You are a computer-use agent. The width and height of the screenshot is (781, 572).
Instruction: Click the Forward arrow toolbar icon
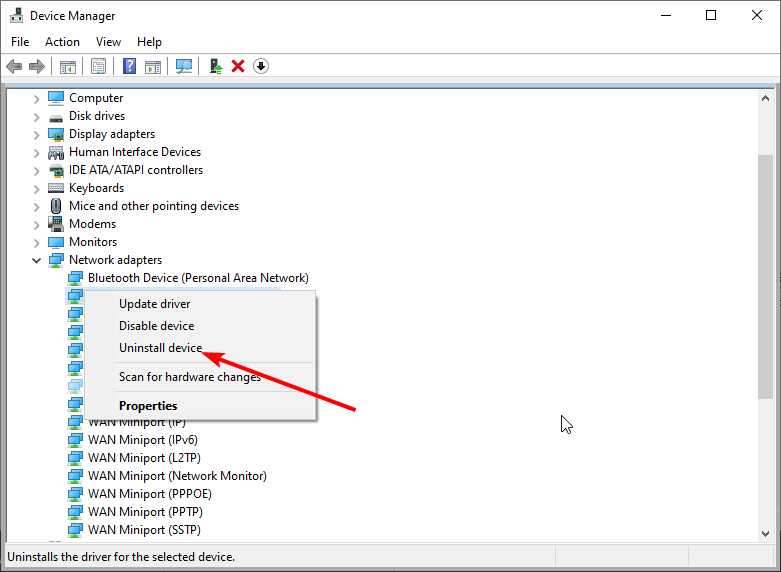(x=37, y=66)
